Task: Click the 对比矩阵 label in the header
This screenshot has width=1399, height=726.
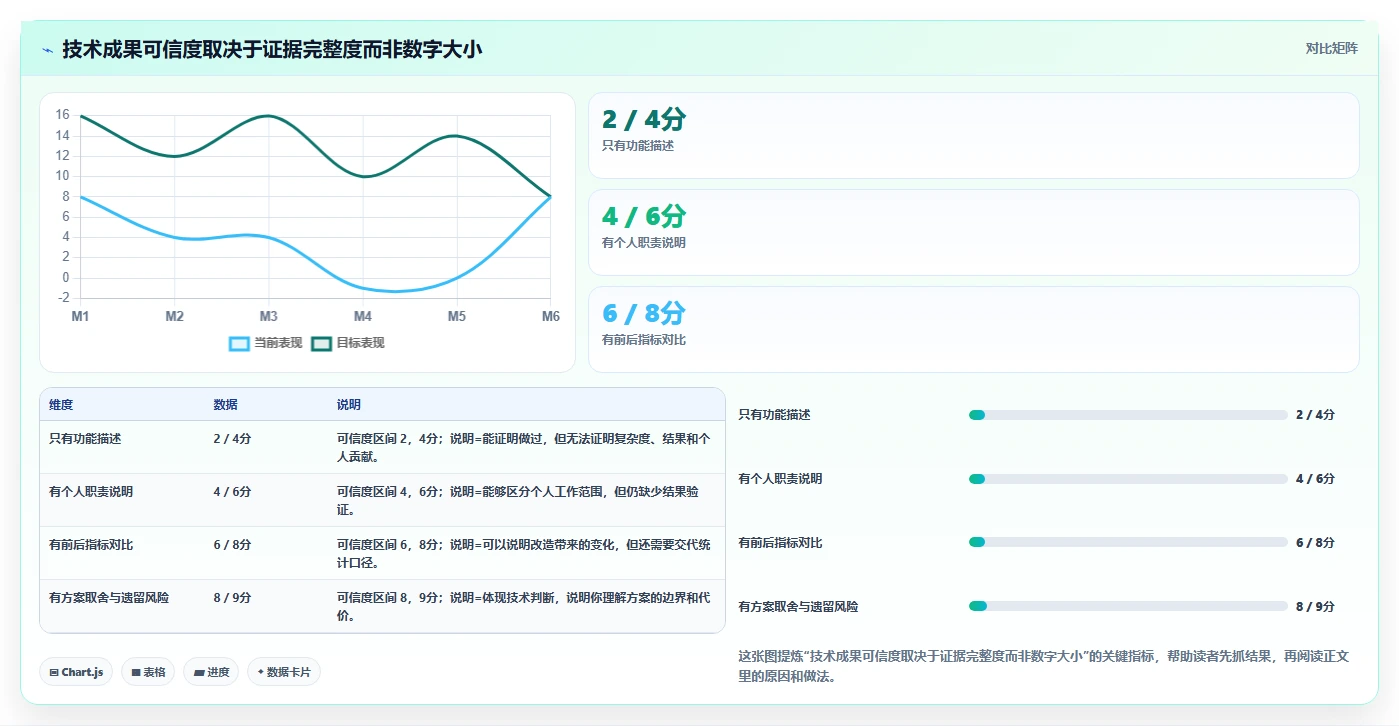Action: click(x=1331, y=48)
